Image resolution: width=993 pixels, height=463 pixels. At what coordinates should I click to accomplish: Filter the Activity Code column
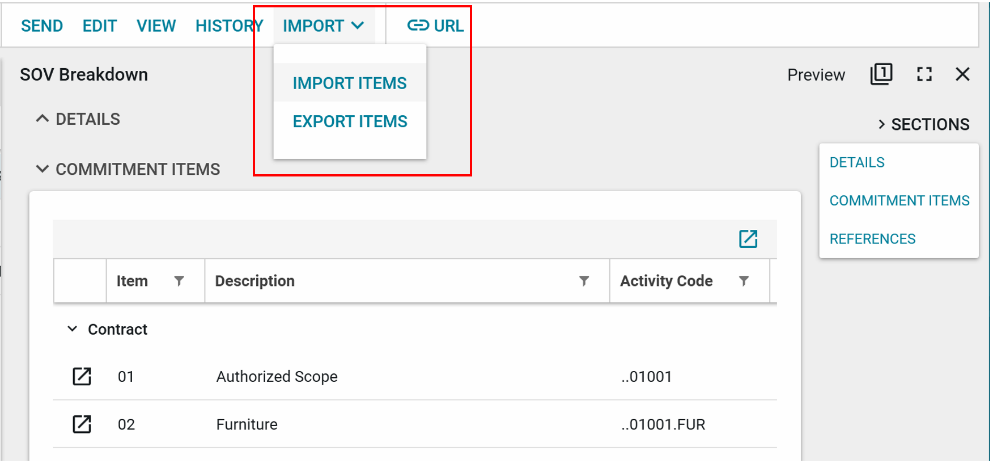[x=744, y=281]
